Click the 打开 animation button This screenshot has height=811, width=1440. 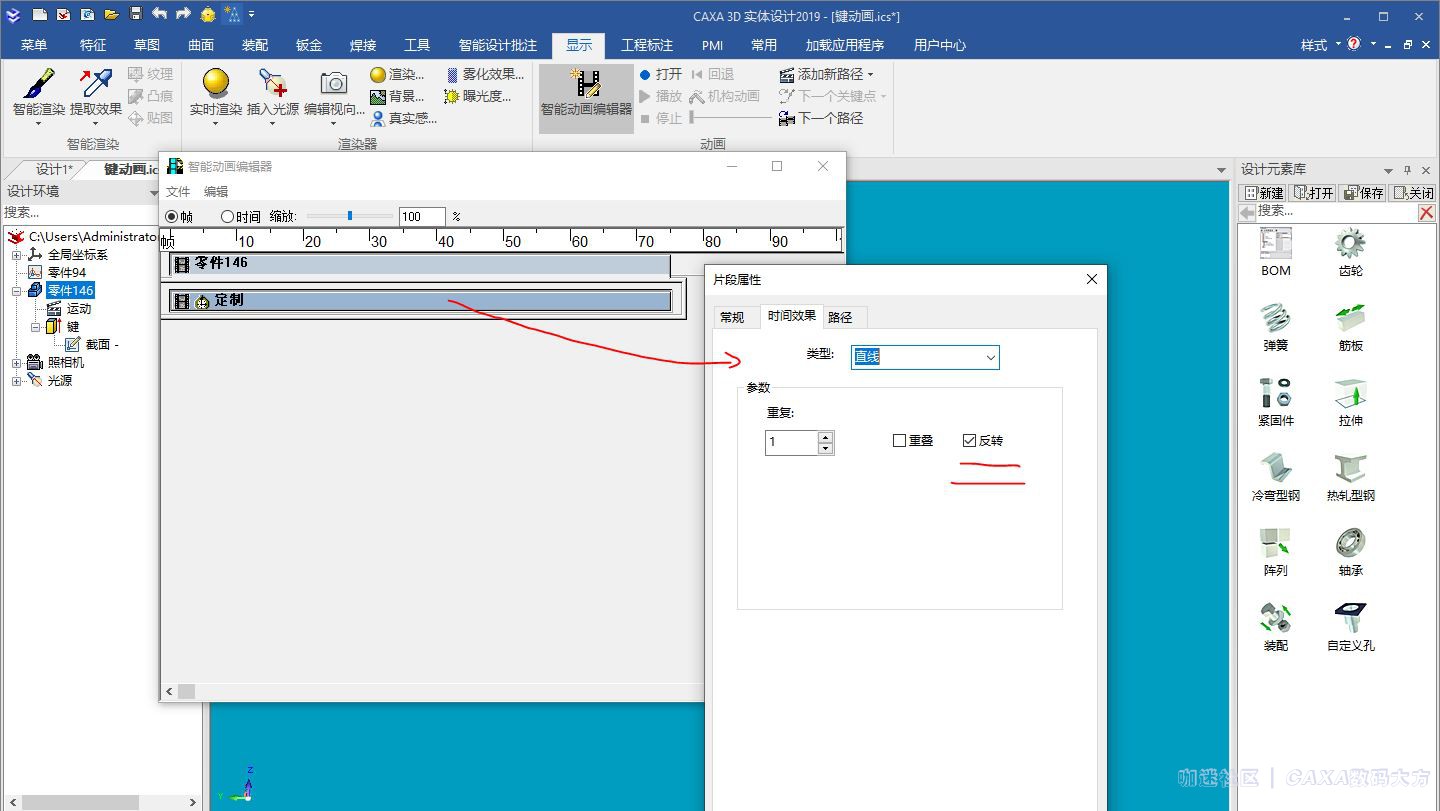point(661,75)
